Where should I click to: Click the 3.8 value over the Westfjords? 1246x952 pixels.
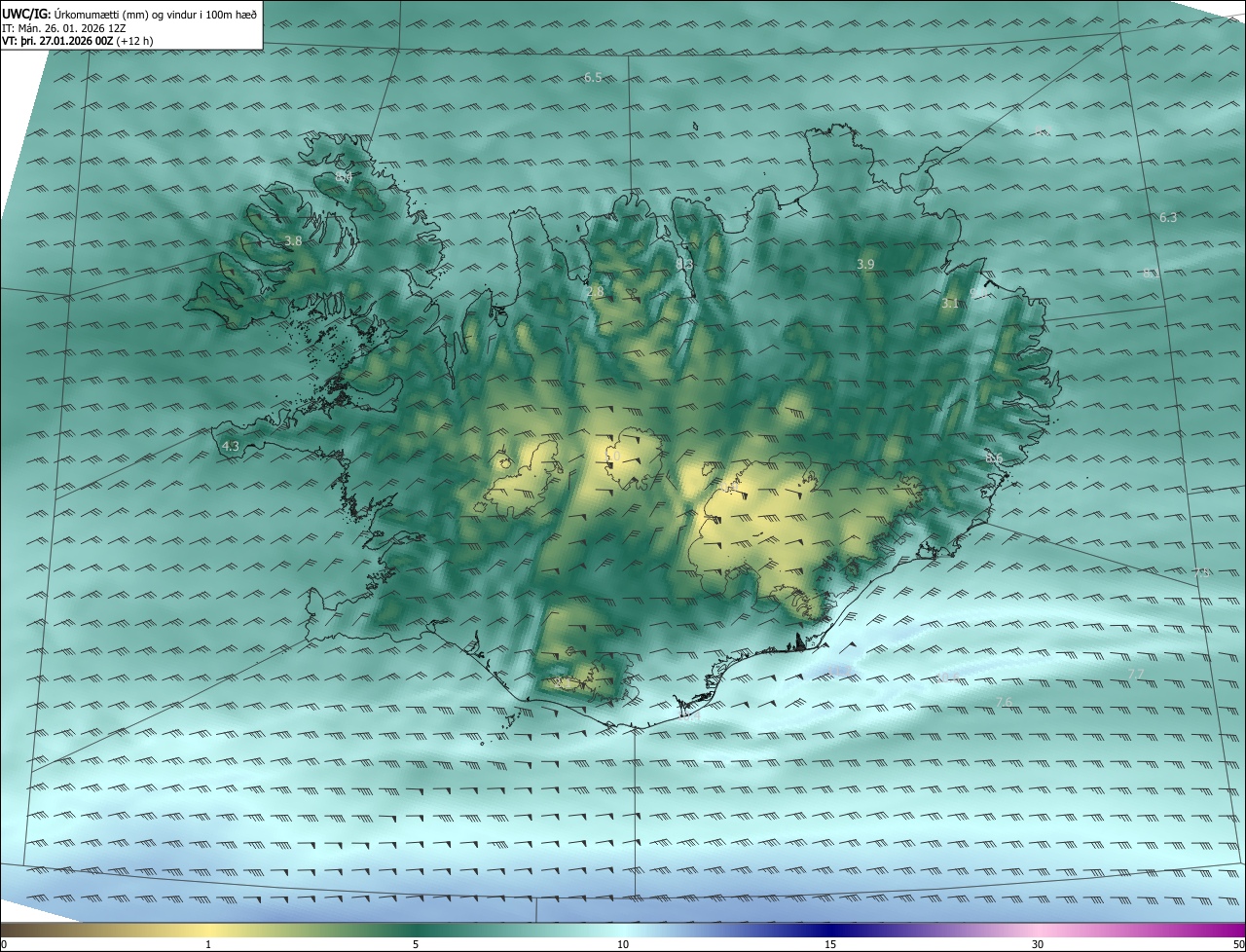[x=293, y=240]
